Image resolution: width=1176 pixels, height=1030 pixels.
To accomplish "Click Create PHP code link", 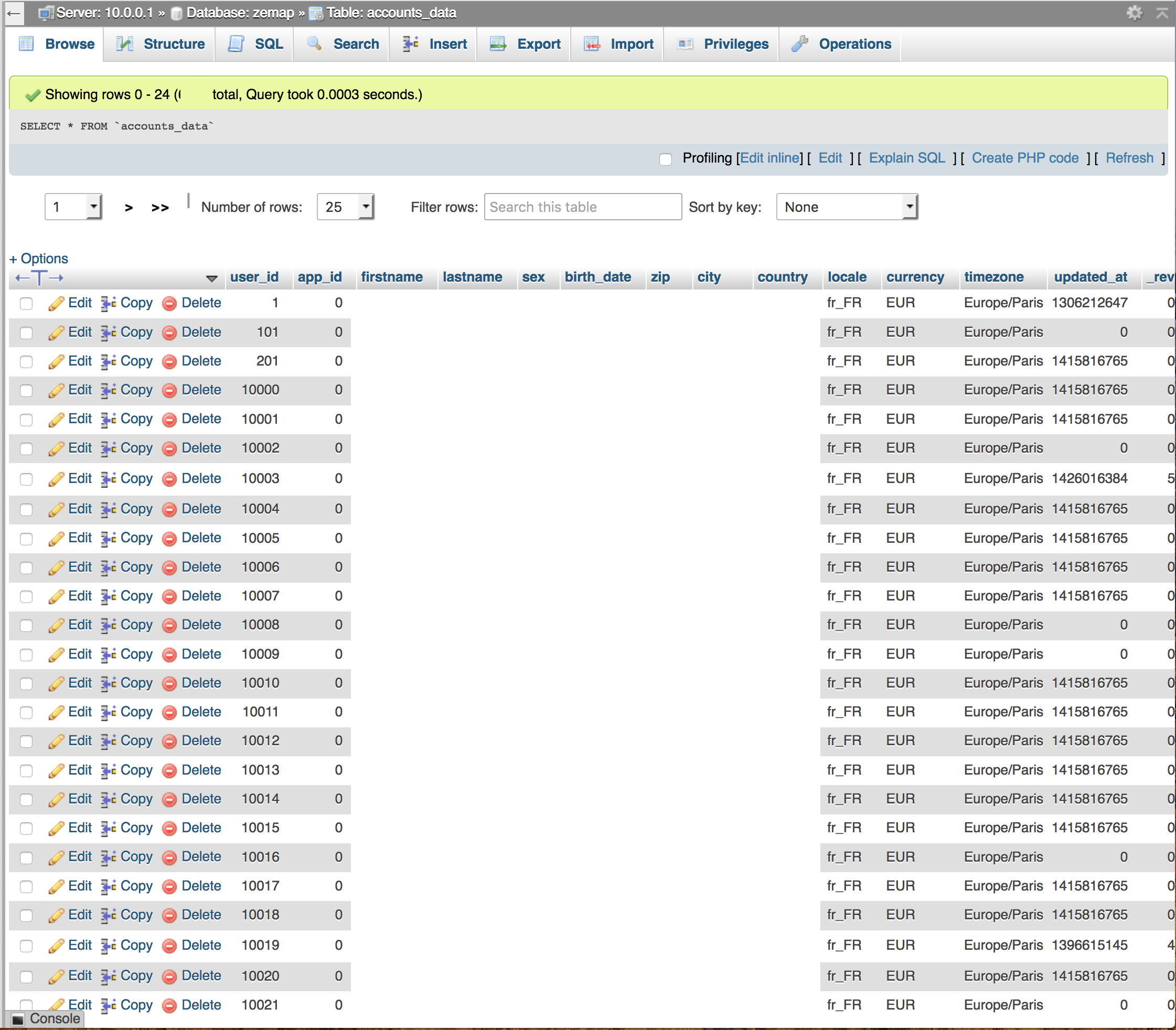I will point(1025,158).
